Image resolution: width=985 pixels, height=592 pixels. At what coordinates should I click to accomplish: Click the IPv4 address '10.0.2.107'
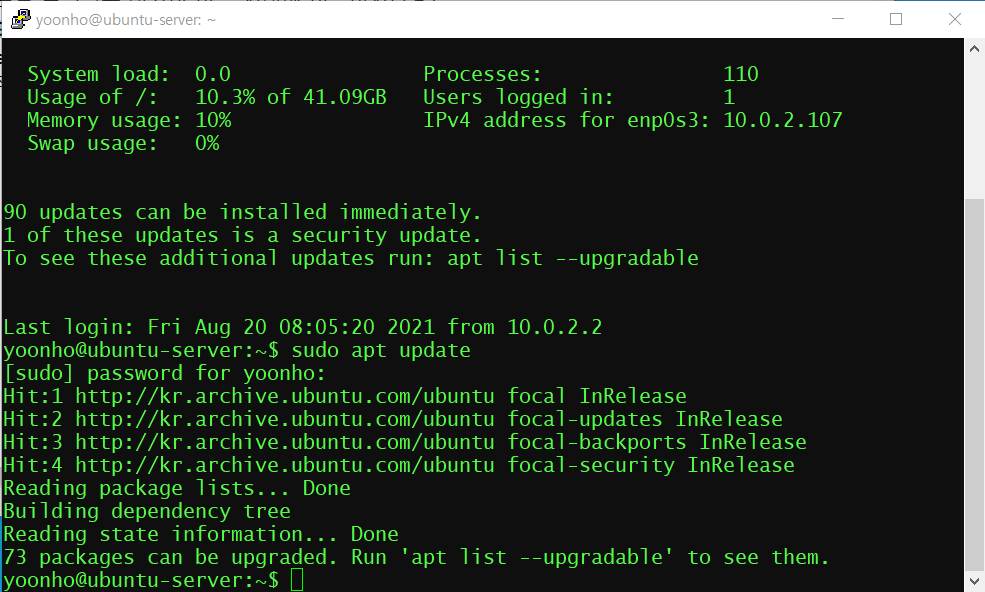783,120
